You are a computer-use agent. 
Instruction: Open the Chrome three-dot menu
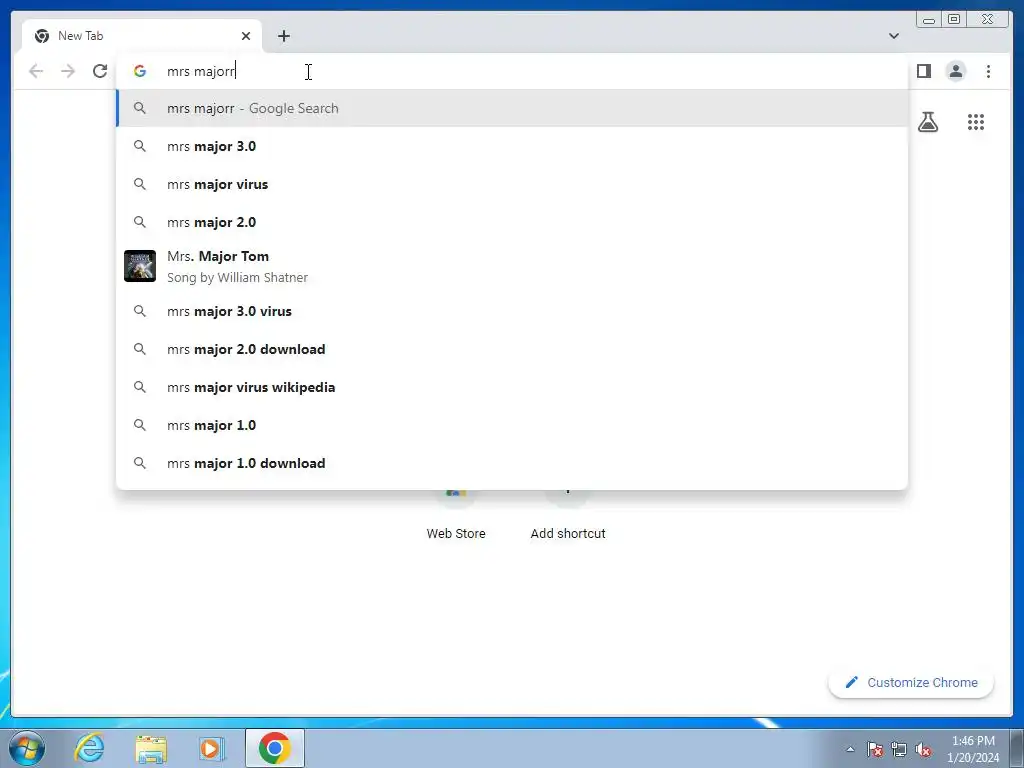pos(988,71)
